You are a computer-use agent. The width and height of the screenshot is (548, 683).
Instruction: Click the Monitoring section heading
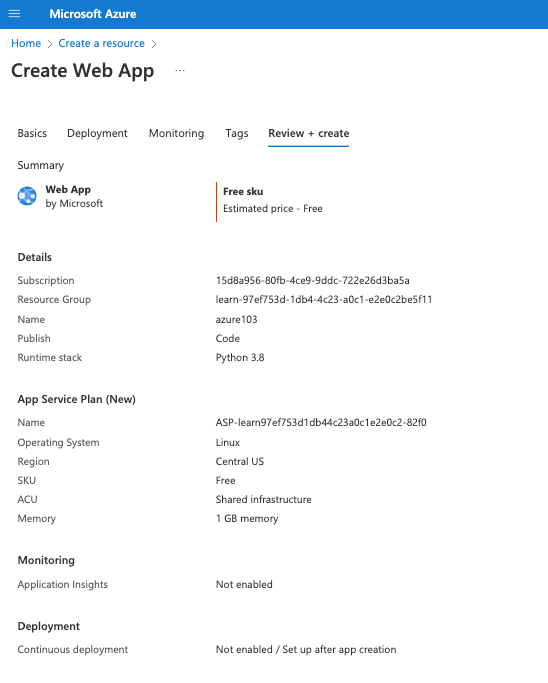coord(46,560)
